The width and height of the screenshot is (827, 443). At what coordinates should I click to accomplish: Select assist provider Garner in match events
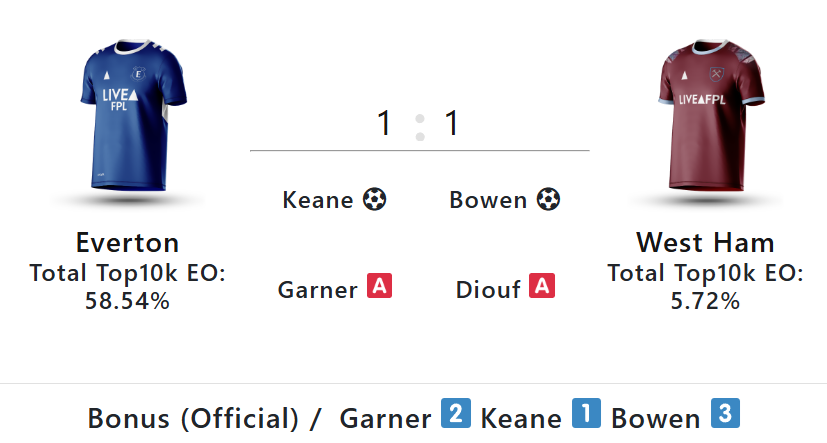317,290
